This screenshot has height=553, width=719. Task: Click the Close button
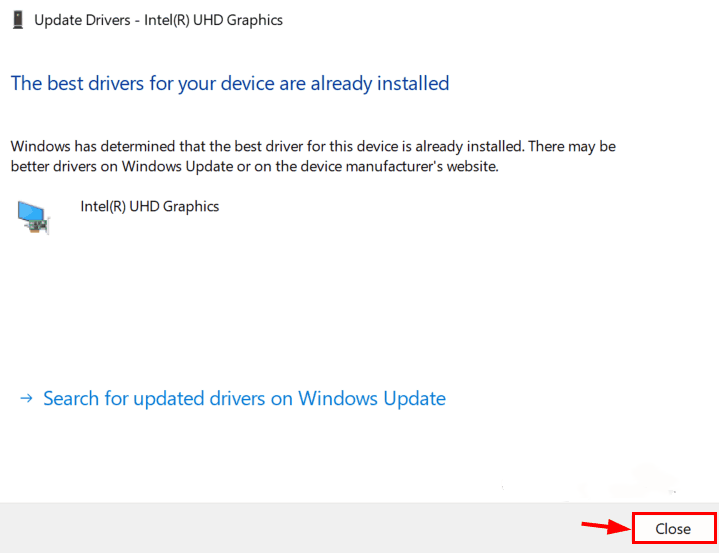(x=673, y=528)
